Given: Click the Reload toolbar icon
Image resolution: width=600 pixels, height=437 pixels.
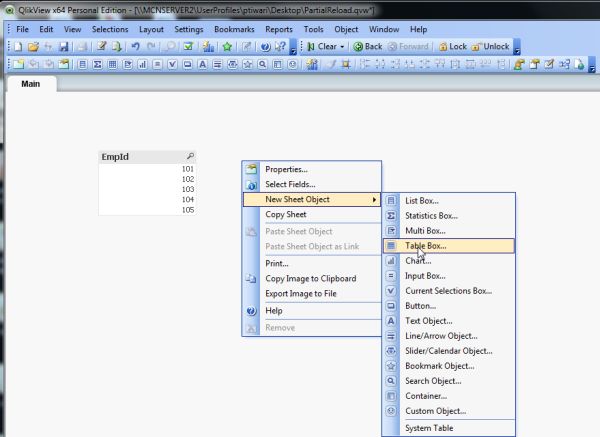Looking at the screenshot, I should pyautogui.click(x=117, y=47).
